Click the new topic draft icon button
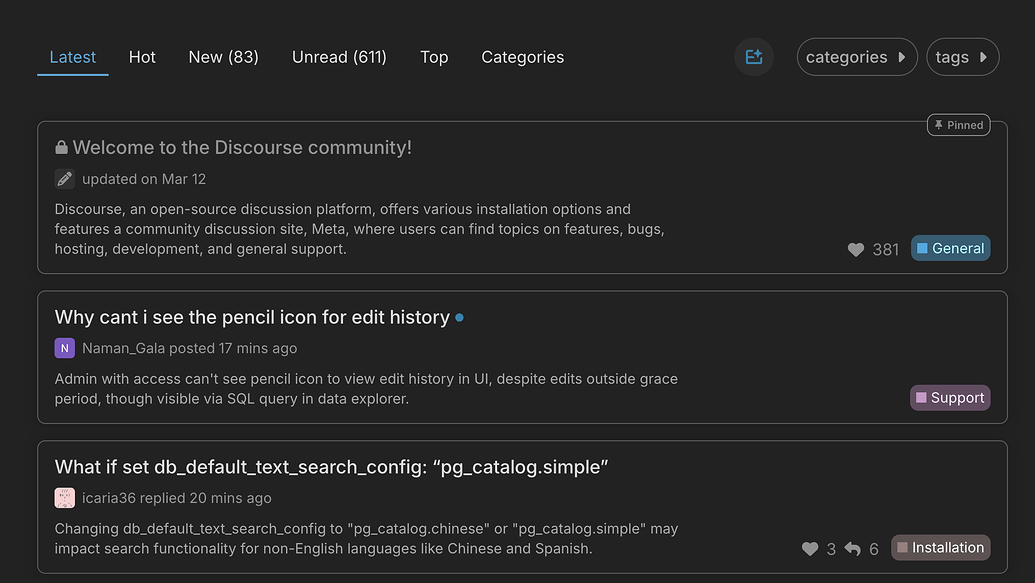The width and height of the screenshot is (1035, 583). 754,57
